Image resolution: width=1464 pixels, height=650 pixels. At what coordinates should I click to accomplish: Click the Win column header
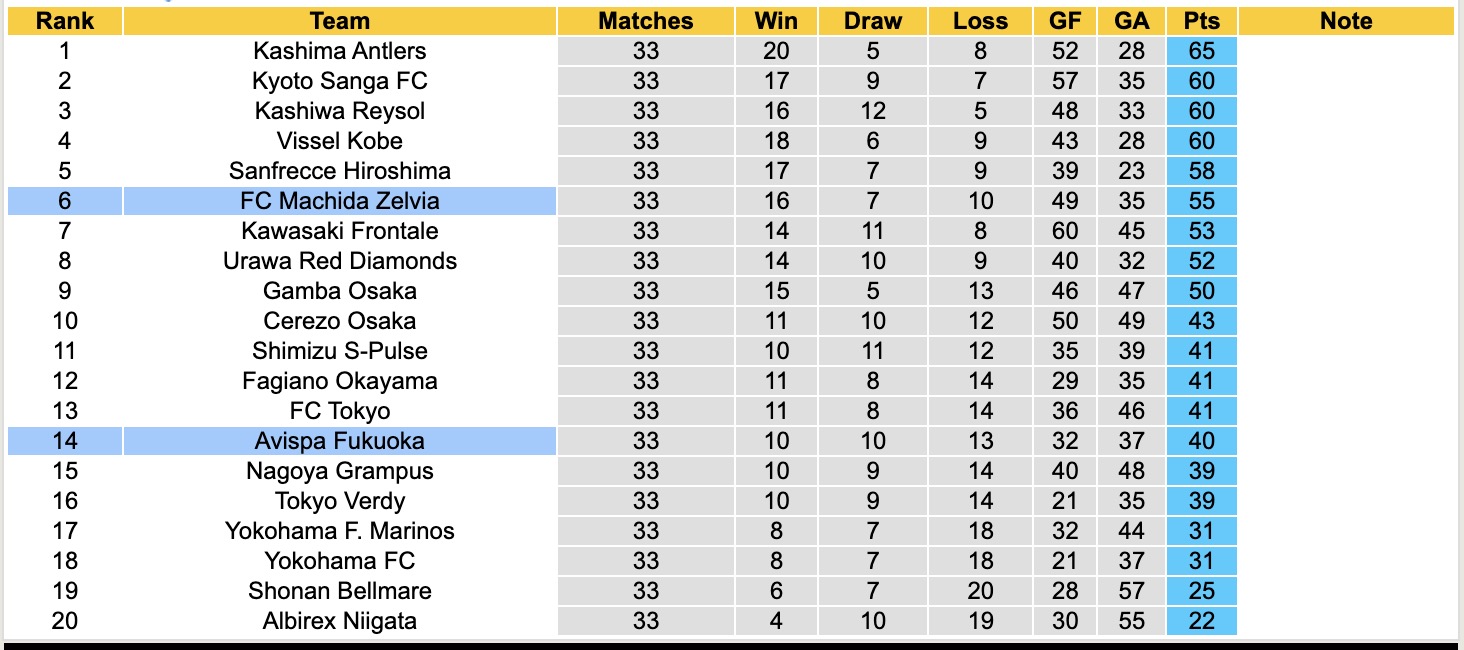point(776,21)
